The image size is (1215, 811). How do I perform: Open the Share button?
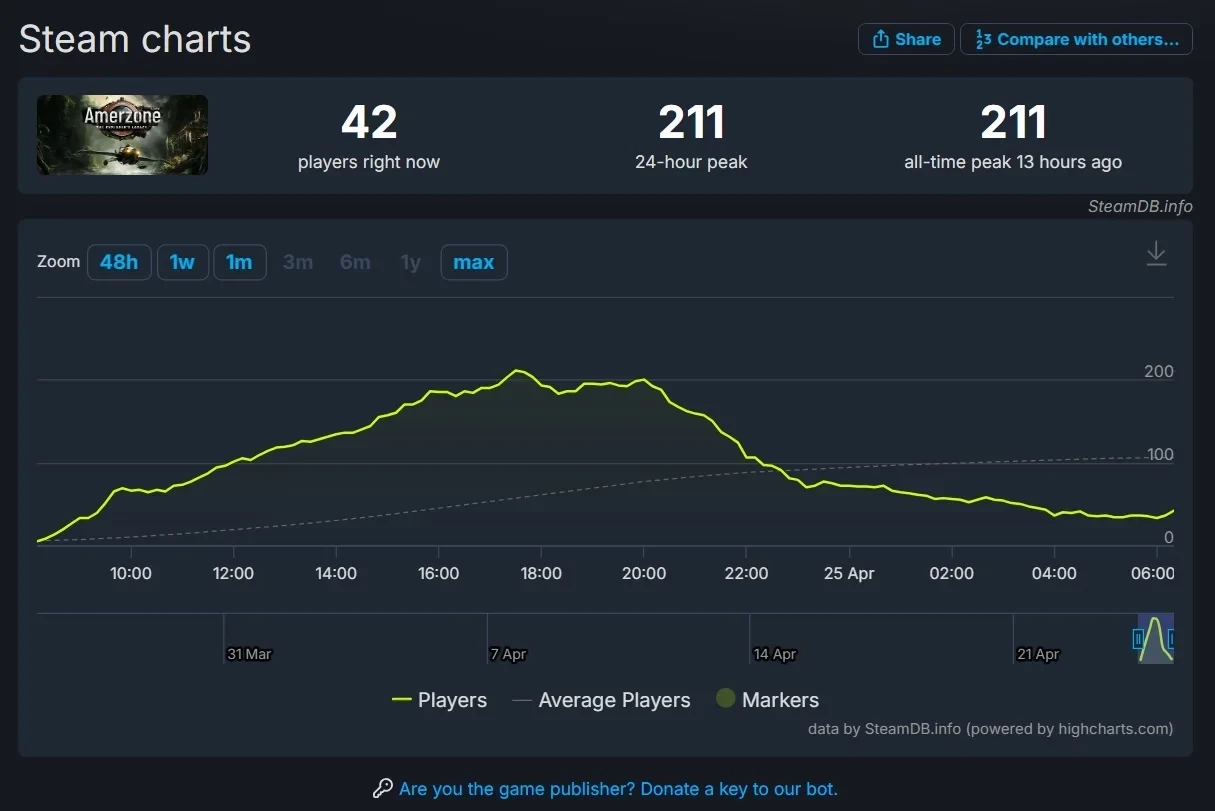(906, 39)
